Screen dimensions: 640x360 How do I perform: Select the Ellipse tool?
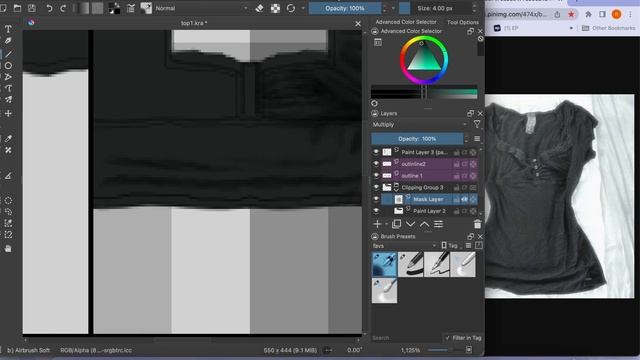[8, 65]
